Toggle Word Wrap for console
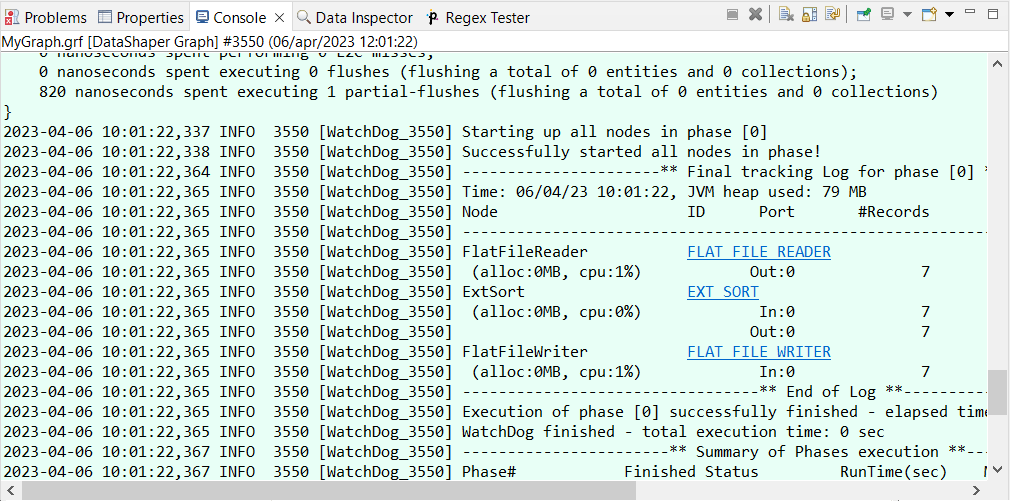The width and height of the screenshot is (1010, 501). point(830,15)
